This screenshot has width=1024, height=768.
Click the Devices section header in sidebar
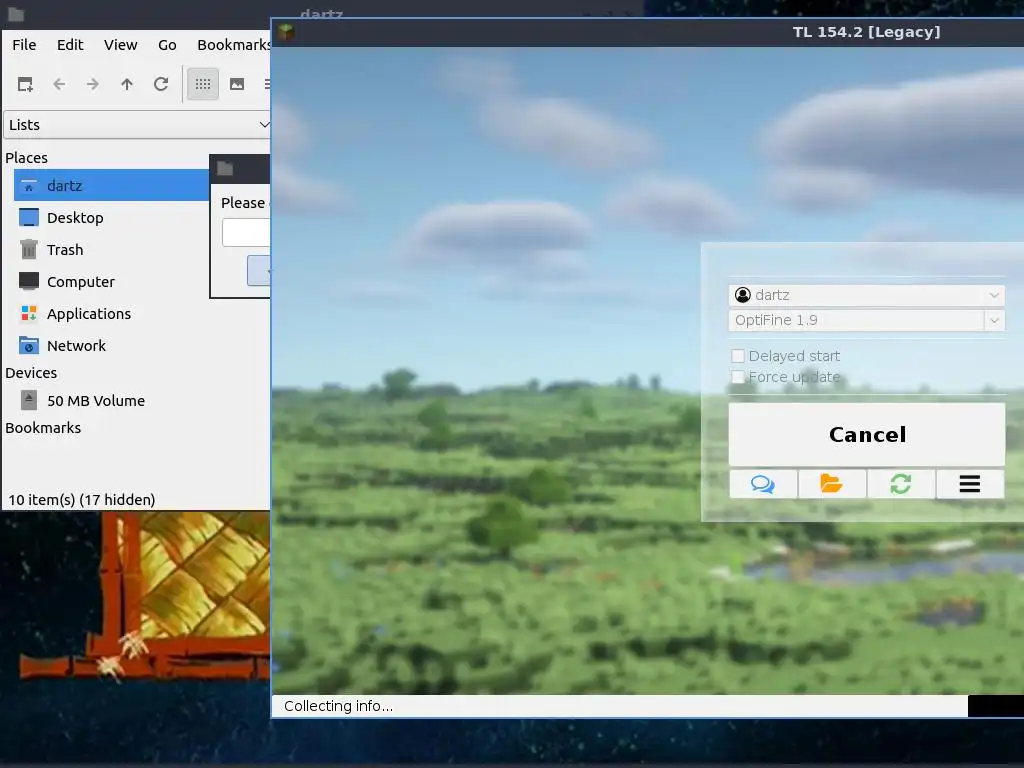[31, 373]
